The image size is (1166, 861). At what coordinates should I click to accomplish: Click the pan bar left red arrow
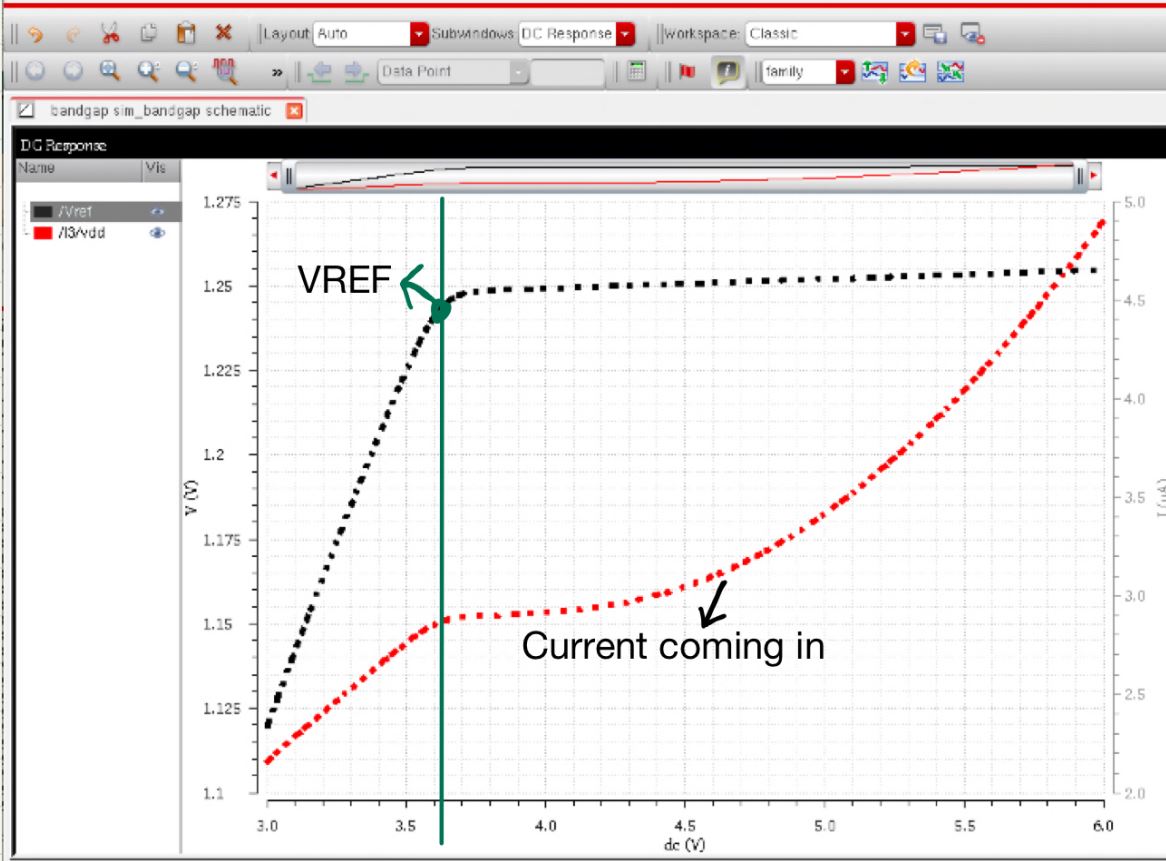(x=274, y=175)
